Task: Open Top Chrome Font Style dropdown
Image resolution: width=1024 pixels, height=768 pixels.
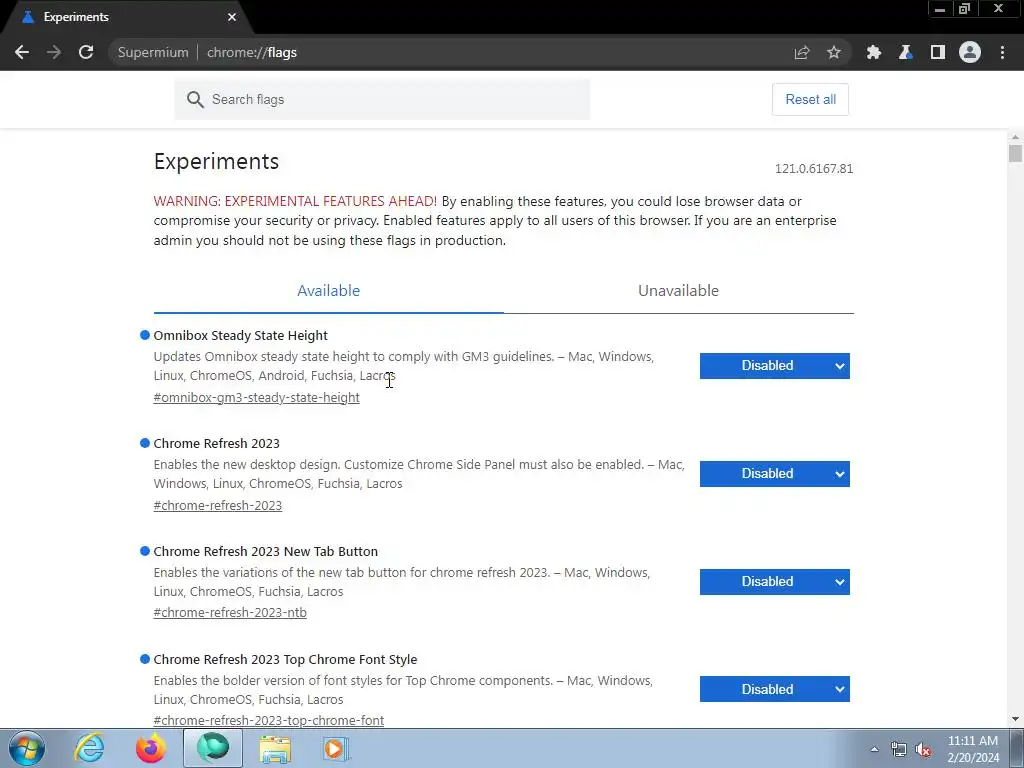Action: coord(775,689)
